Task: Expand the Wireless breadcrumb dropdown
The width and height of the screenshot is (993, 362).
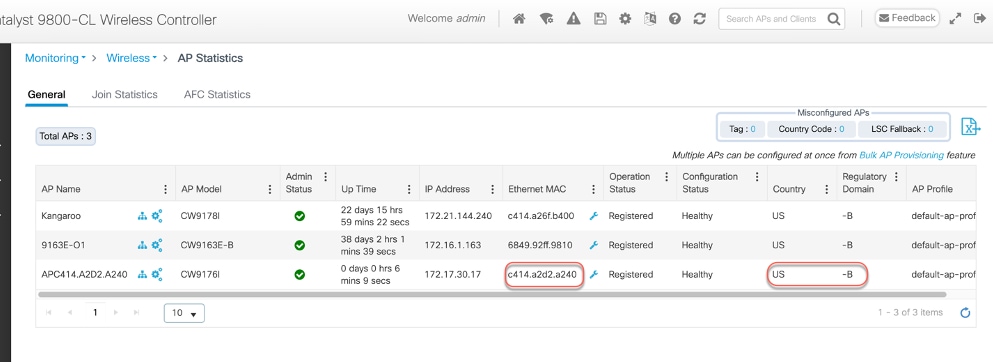Action: coord(132,58)
